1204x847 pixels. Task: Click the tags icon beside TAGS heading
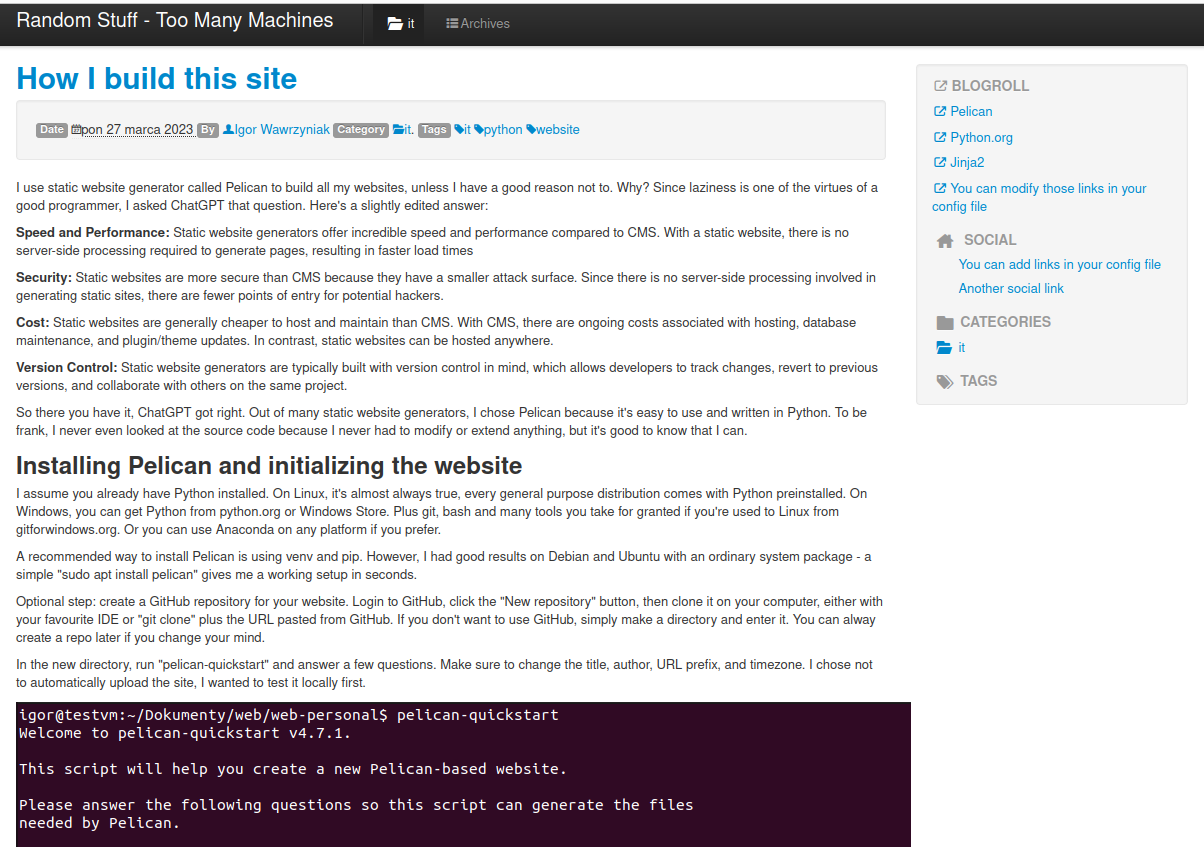coord(945,382)
